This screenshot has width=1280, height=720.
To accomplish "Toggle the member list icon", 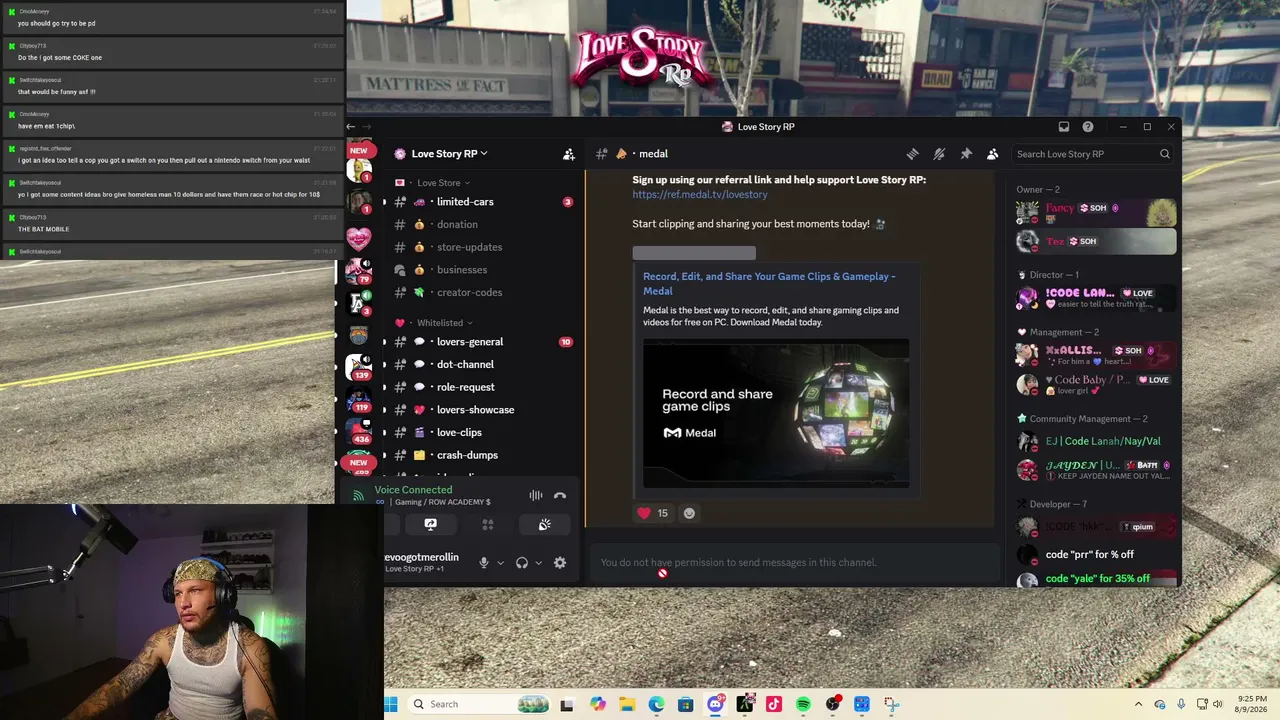I will [x=992, y=154].
